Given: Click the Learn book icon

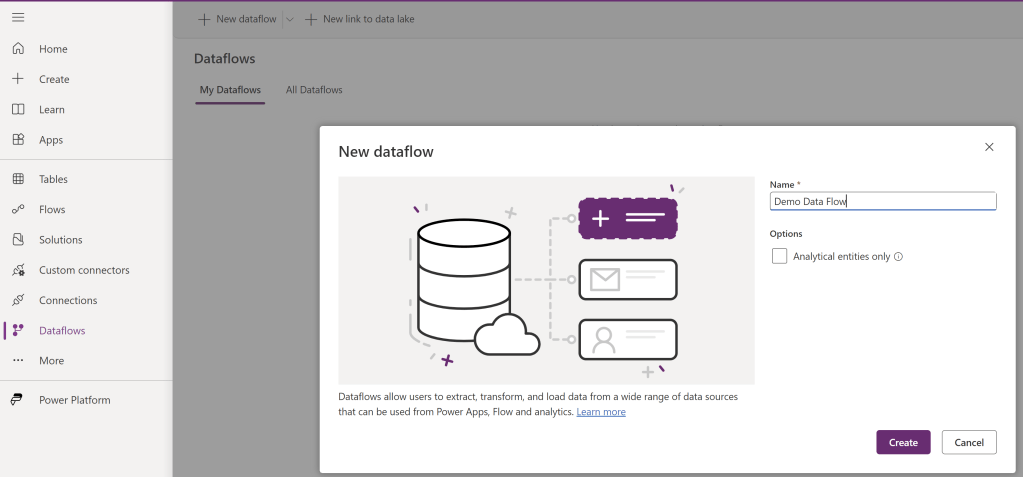Looking at the screenshot, I should click(x=18, y=109).
